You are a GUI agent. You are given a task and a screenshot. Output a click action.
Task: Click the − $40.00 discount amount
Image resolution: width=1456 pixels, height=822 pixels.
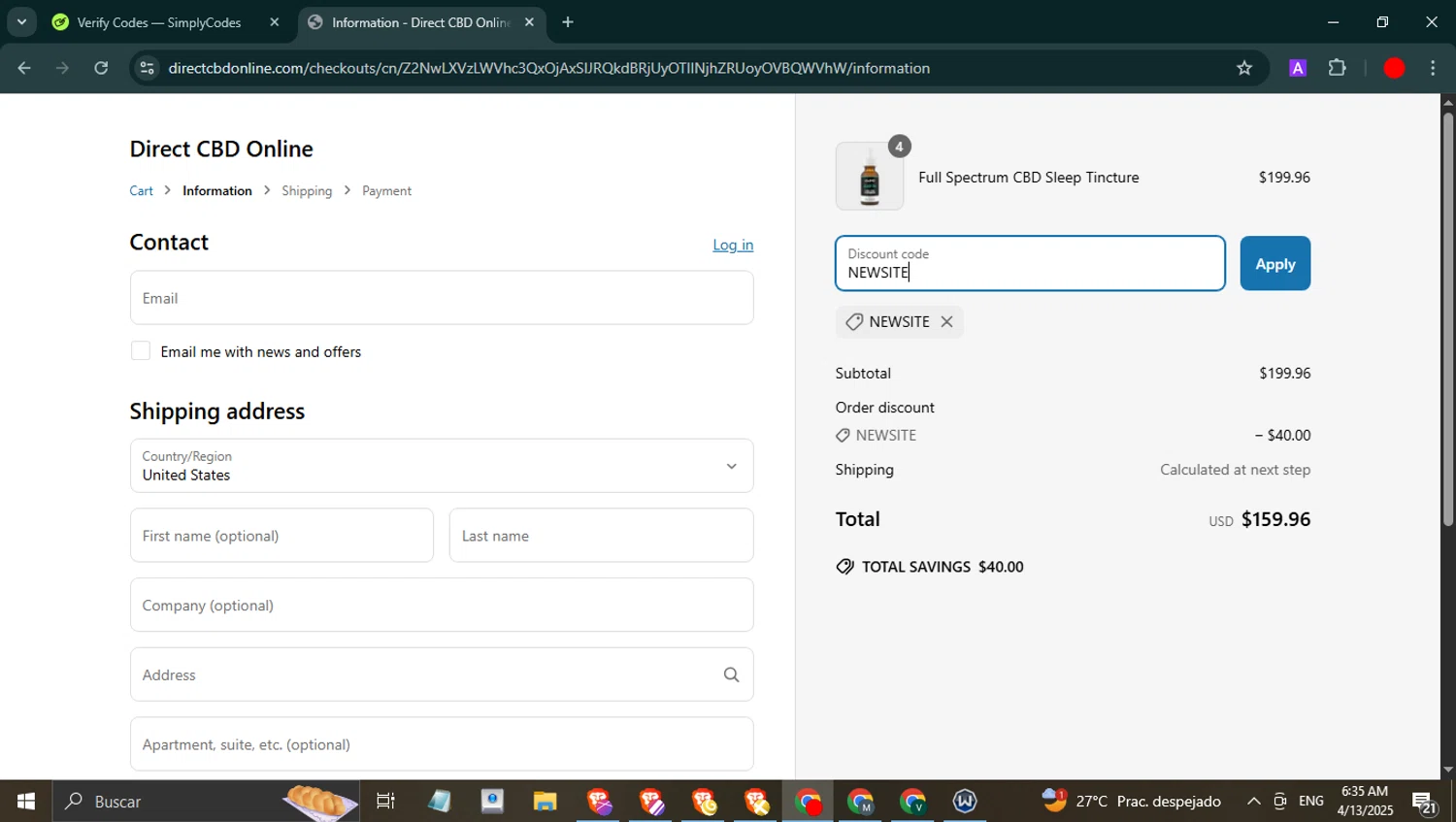coord(1282,436)
